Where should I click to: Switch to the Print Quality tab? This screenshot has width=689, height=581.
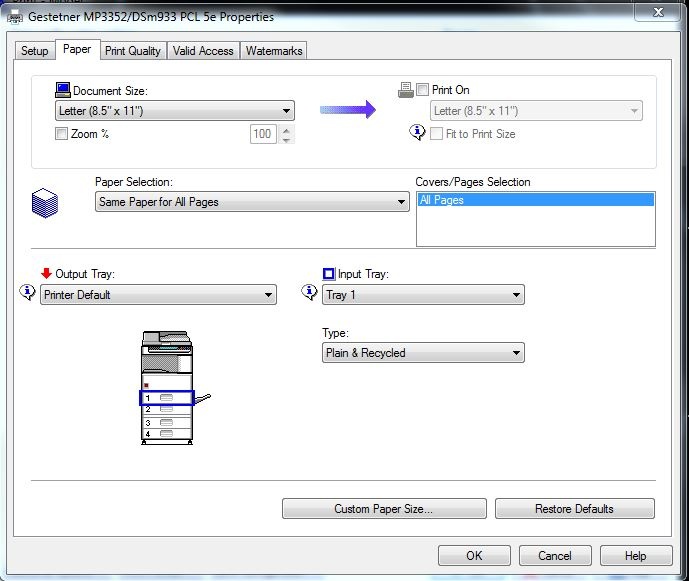pyautogui.click(x=133, y=51)
